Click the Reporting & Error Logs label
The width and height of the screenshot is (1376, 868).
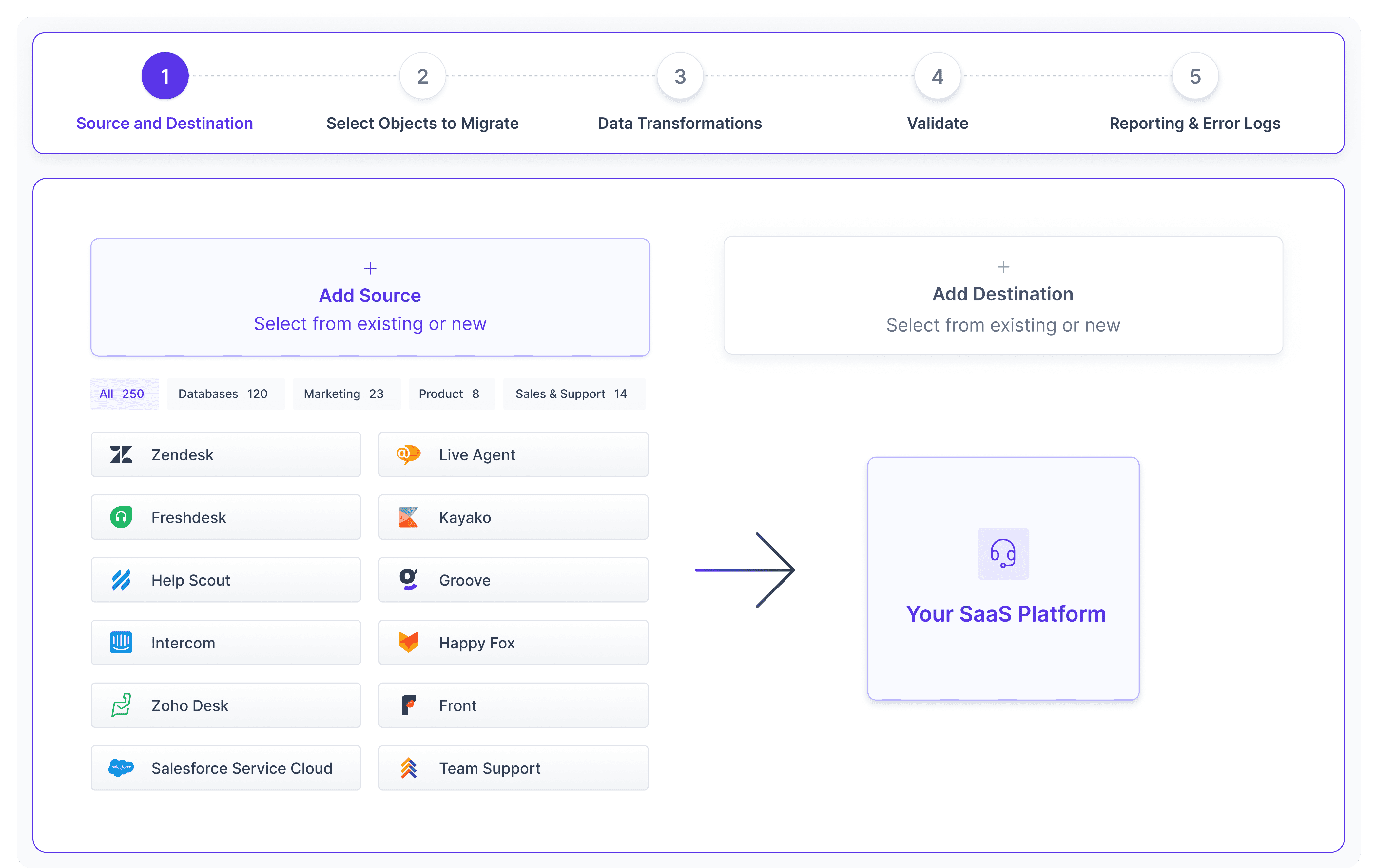pos(1195,124)
